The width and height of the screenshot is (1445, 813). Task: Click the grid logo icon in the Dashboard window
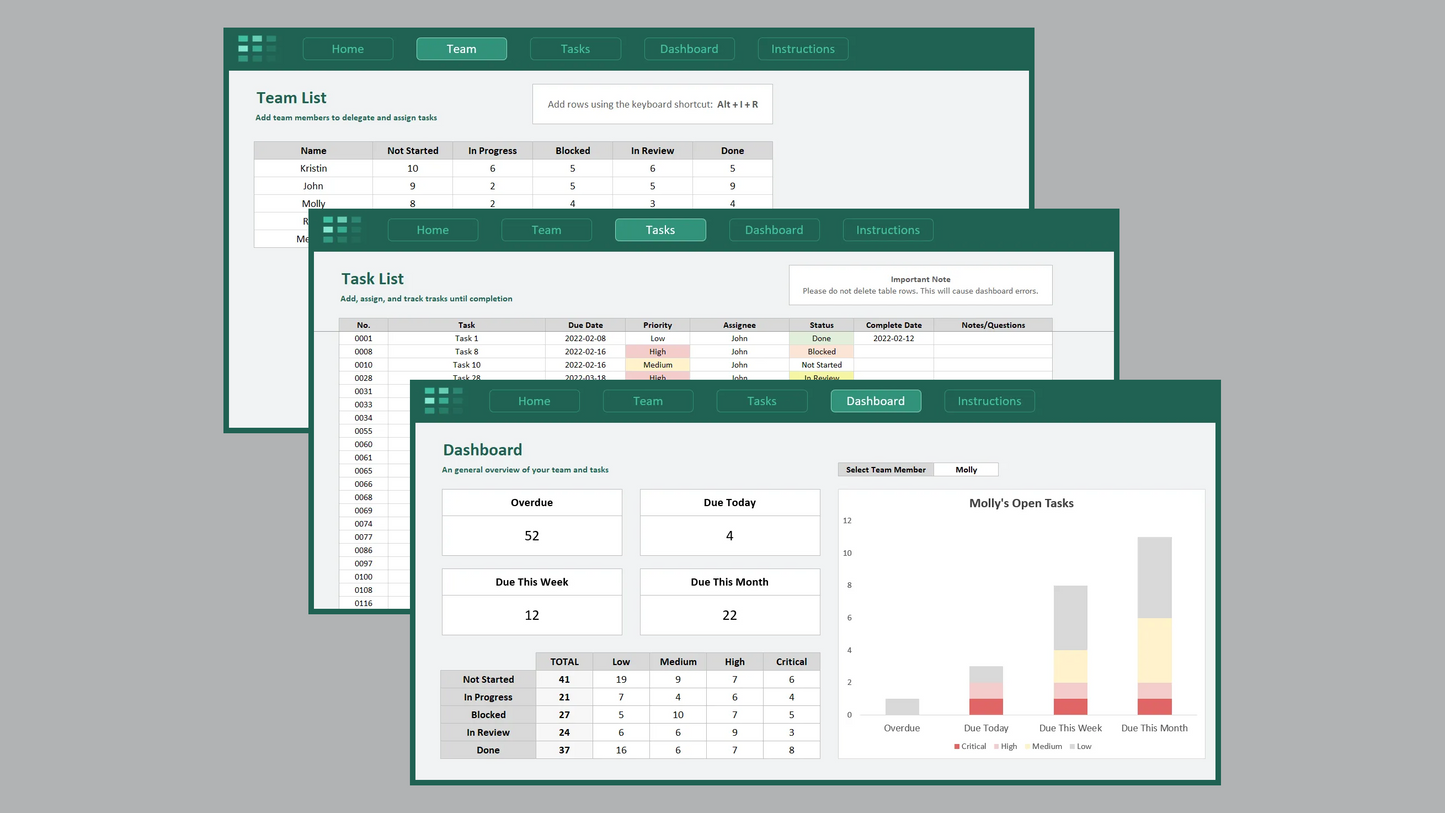click(443, 400)
